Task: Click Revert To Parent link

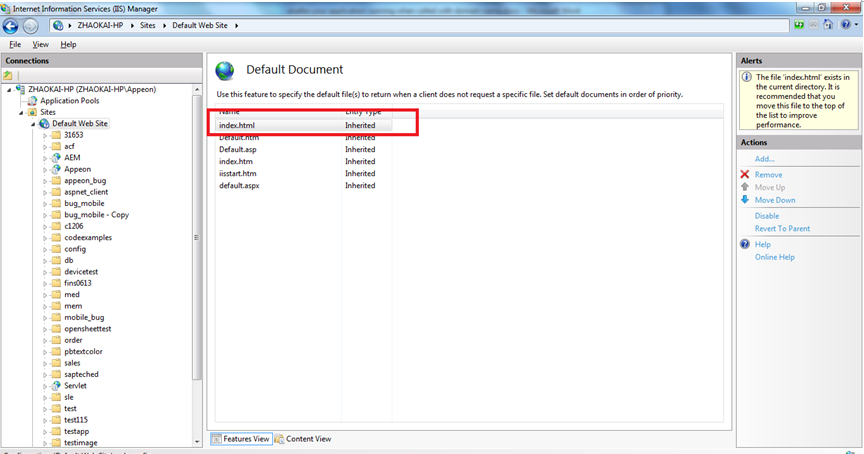Action: [x=782, y=229]
